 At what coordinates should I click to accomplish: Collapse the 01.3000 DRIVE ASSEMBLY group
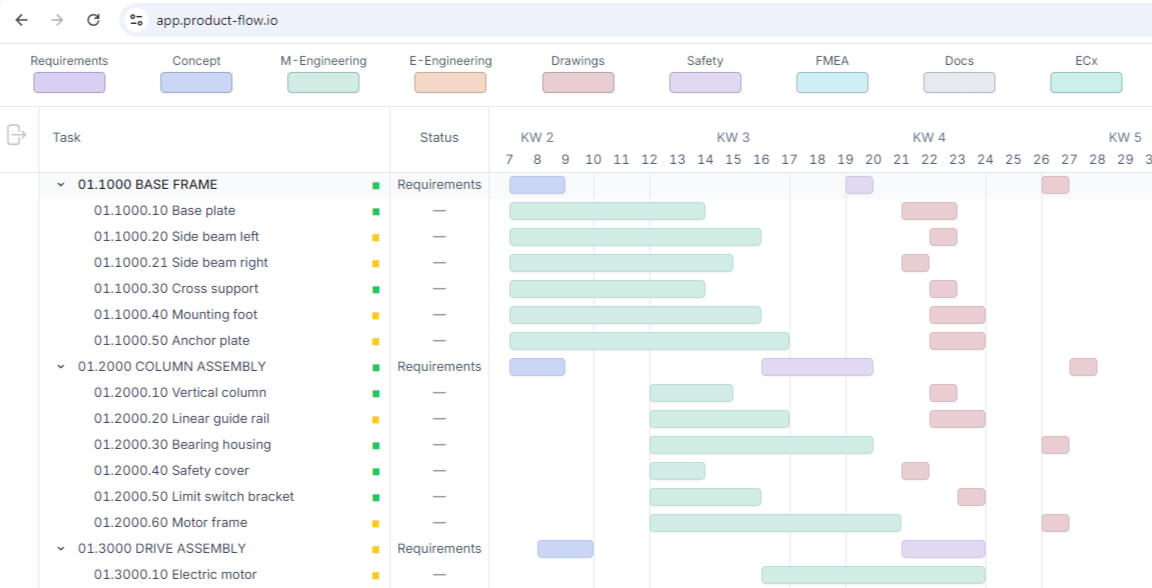pos(61,549)
